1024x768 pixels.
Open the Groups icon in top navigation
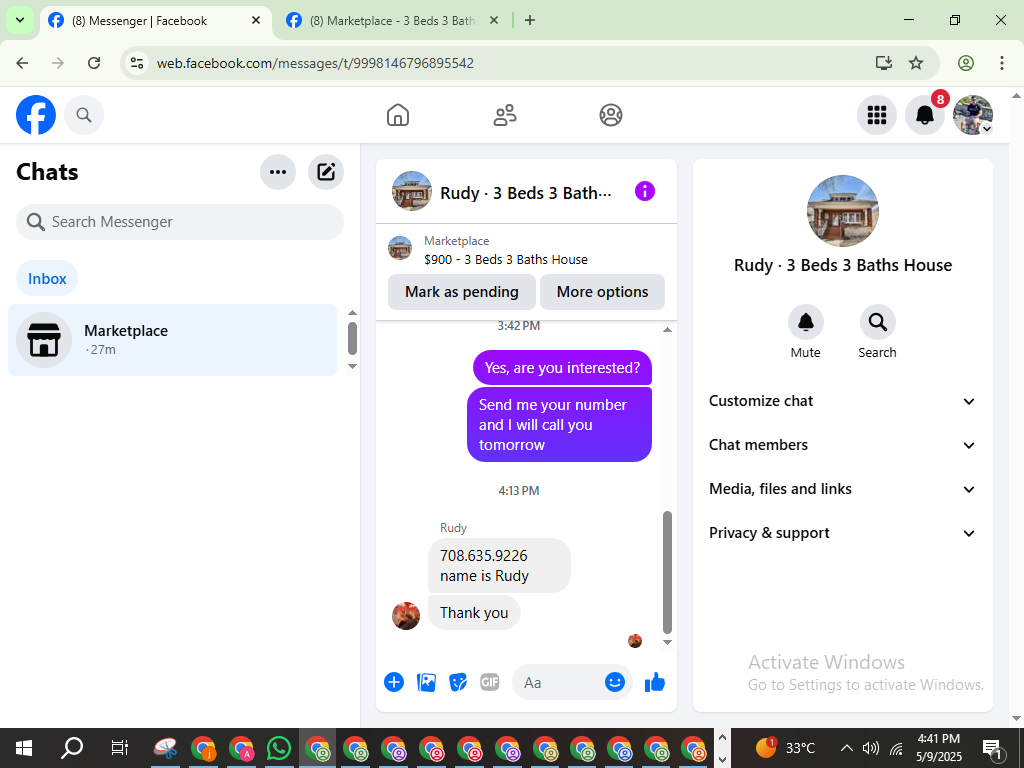(611, 115)
